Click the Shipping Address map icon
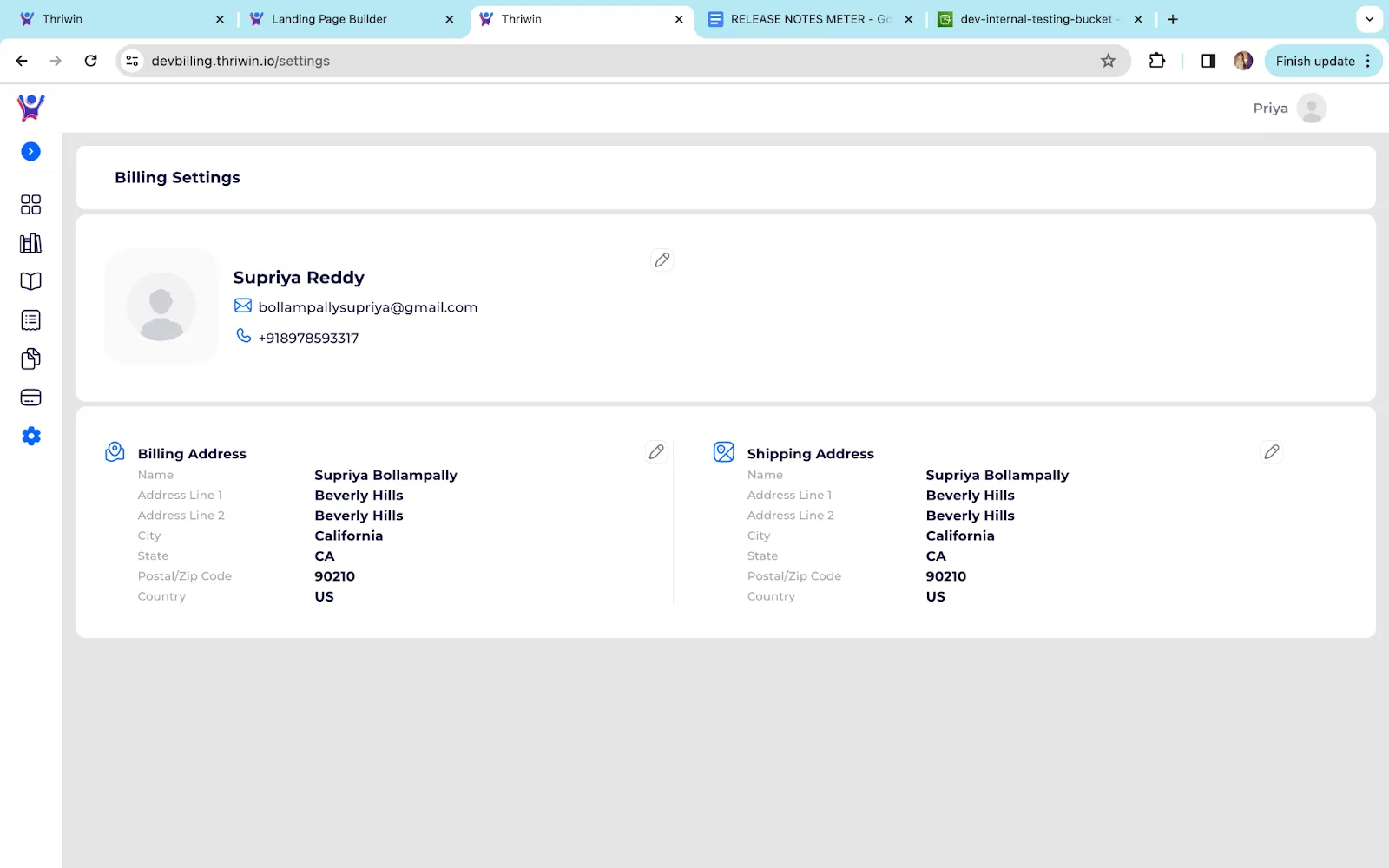Image resolution: width=1389 pixels, height=868 pixels. point(724,451)
